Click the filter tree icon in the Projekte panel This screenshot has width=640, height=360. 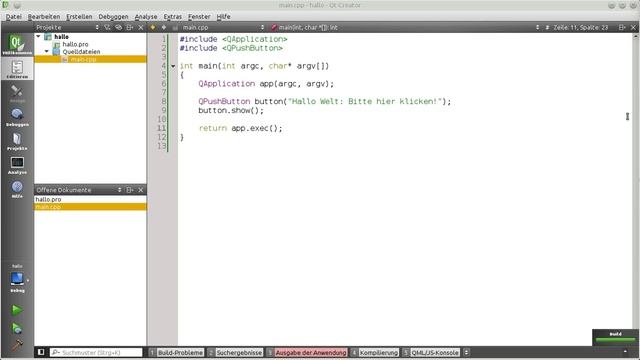click(107, 27)
